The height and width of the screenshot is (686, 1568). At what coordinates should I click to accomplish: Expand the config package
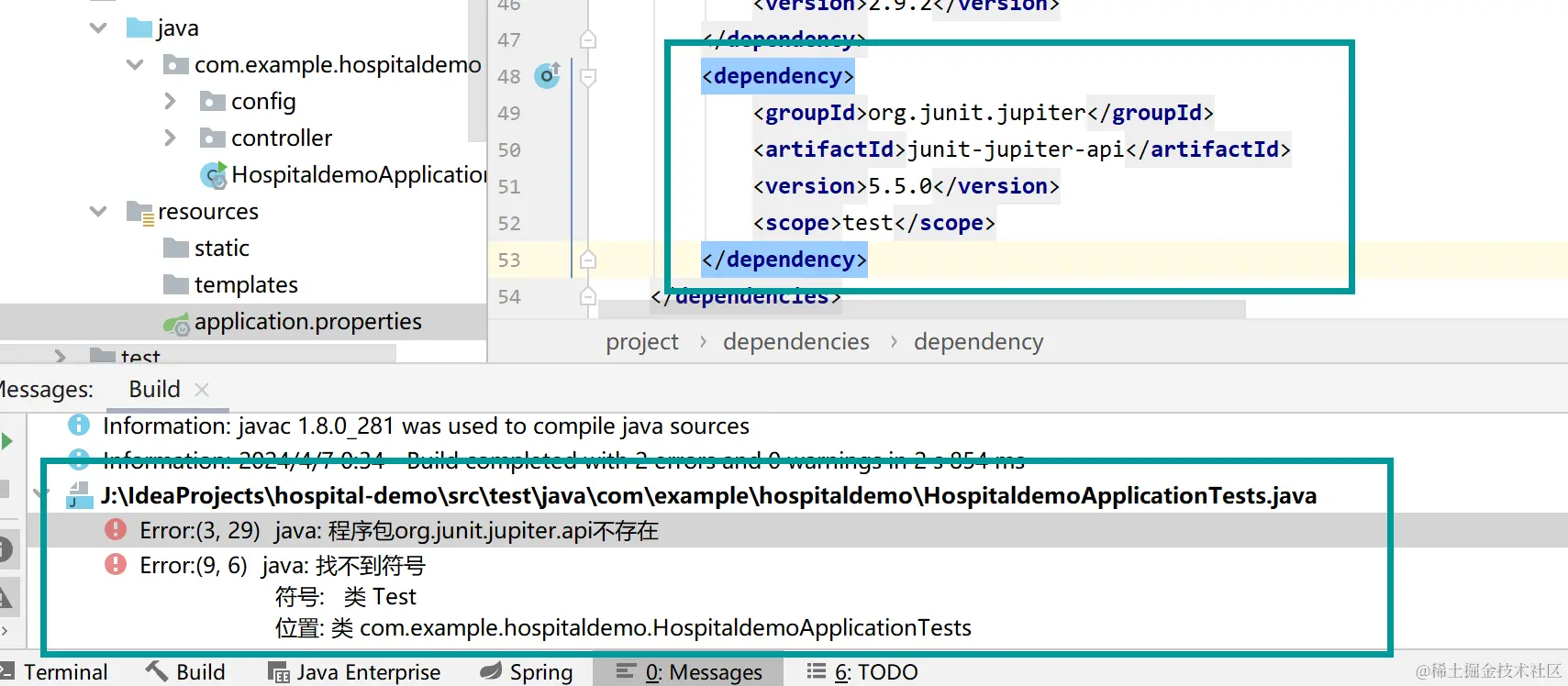(170, 101)
